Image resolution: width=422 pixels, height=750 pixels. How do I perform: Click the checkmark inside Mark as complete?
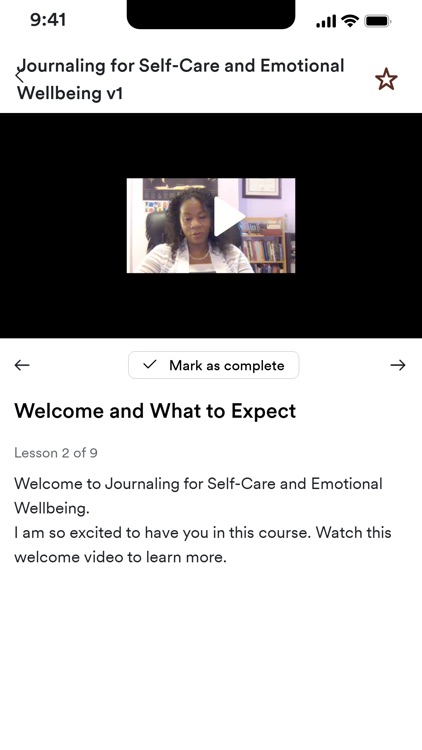pyautogui.click(x=150, y=365)
